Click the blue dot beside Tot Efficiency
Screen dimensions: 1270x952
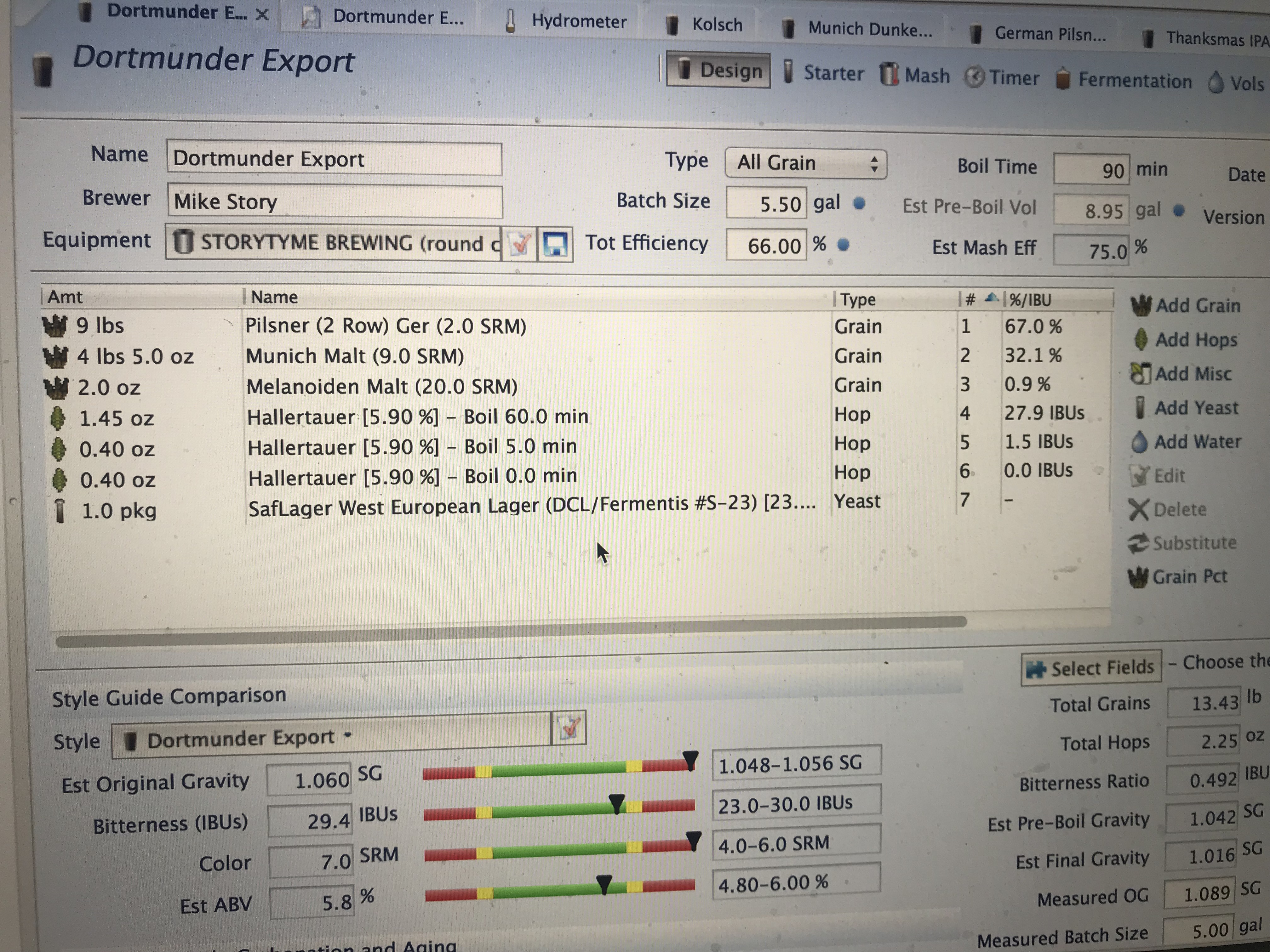[x=843, y=245]
